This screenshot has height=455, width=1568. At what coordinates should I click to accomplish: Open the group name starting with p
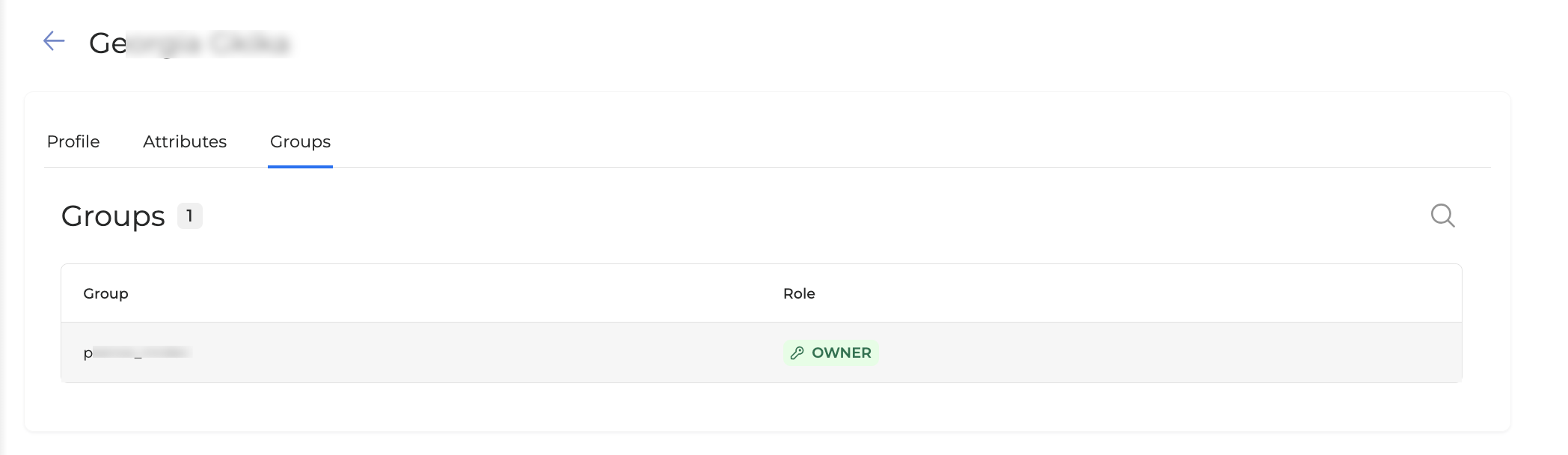click(138, 352)
